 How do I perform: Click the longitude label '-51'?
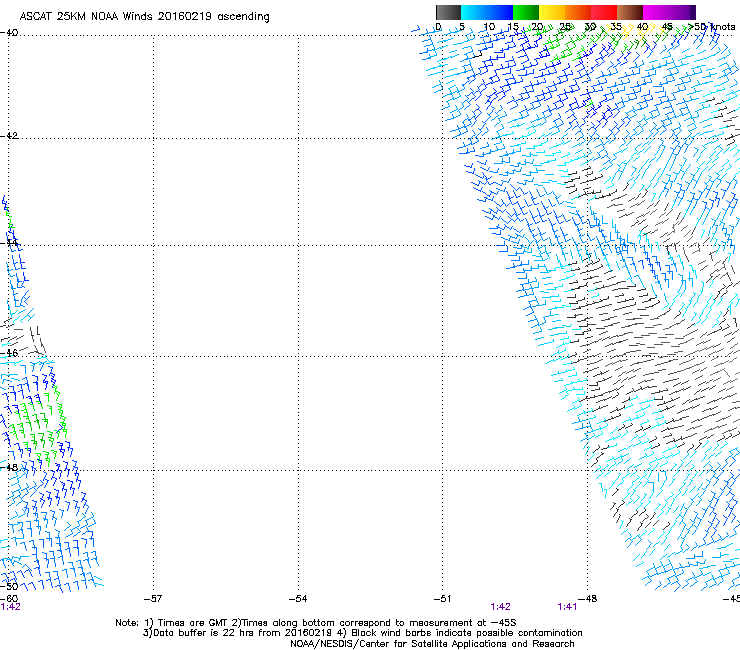click(x=442, y=599)
